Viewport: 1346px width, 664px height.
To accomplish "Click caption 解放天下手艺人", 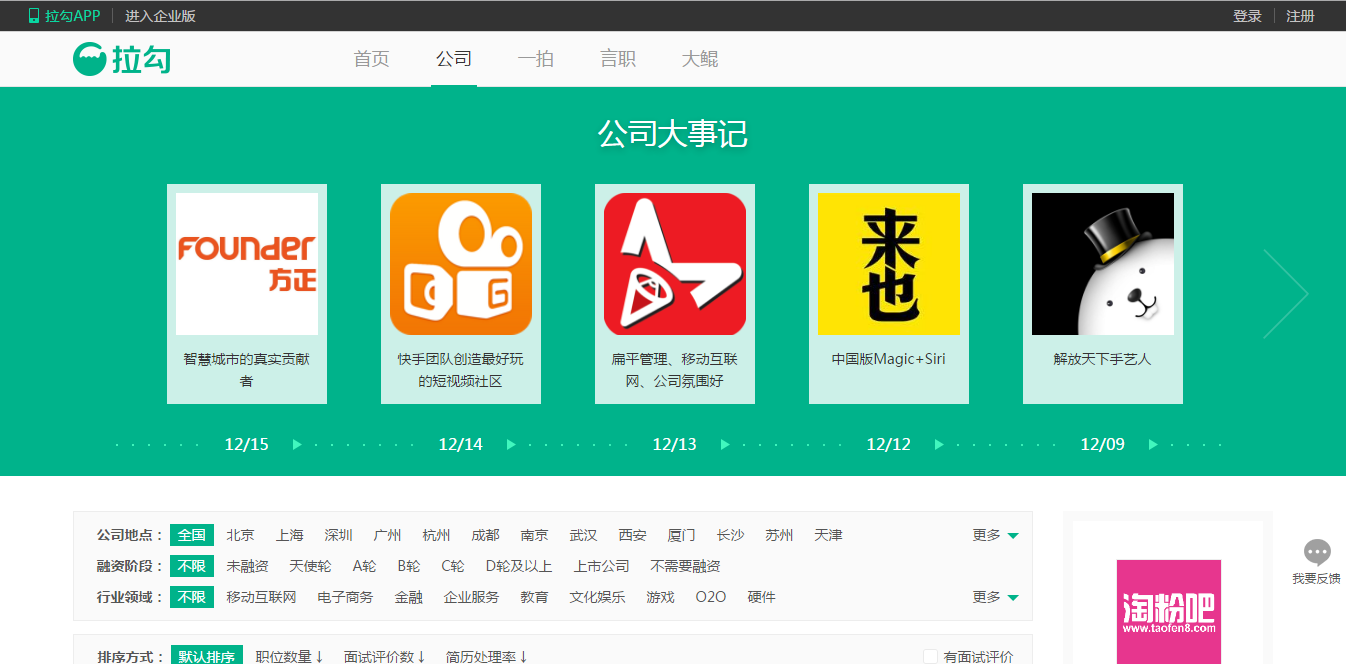I will coord(1103,359).
